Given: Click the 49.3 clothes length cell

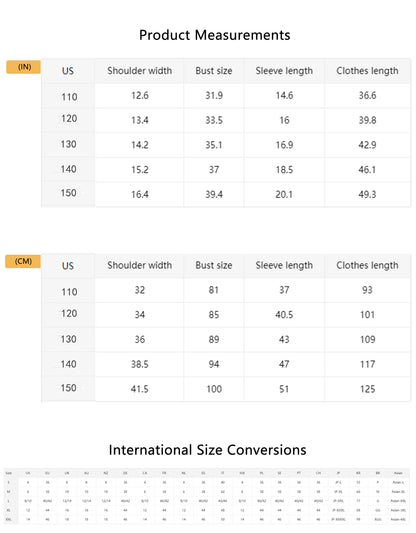Looking at the screenshot, I should pos(367,194).
